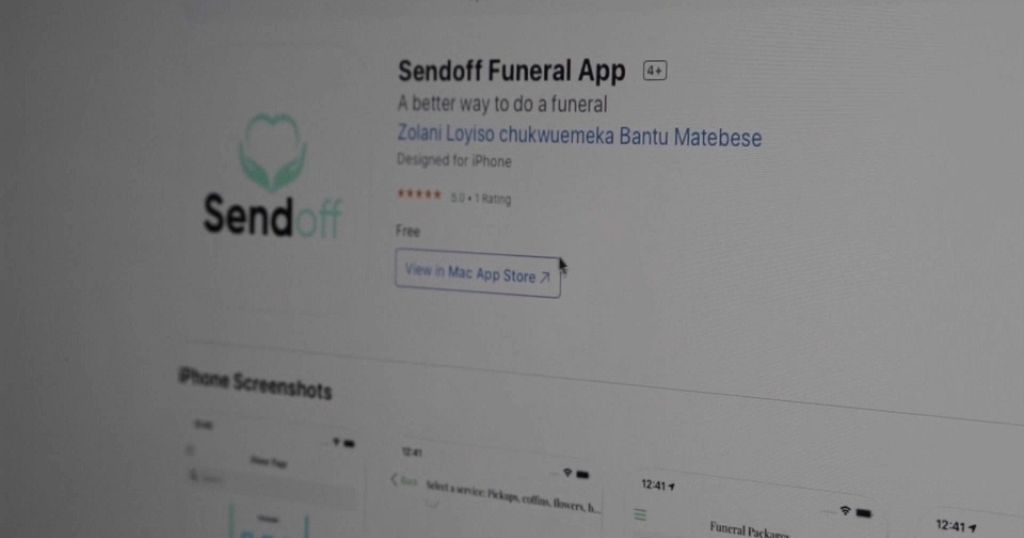Click the View in Mac App Store button

coord(477,274)
